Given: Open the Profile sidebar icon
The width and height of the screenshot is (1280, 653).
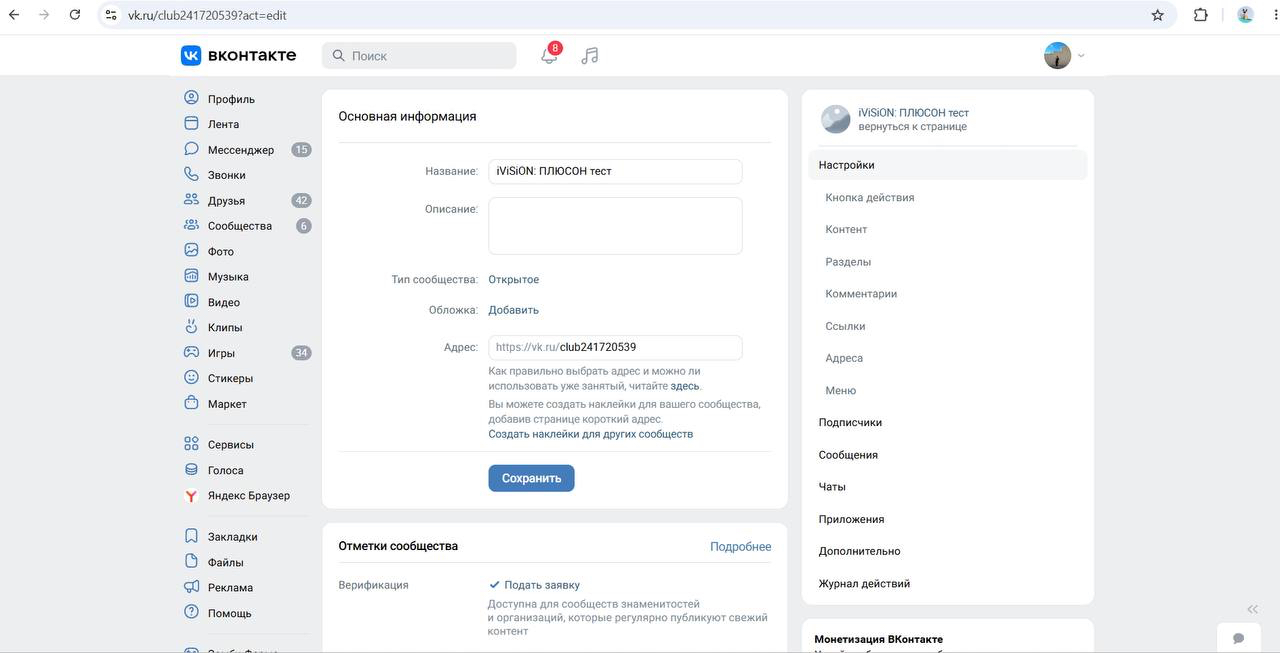Looking at the screenshot, I should tap(191, 98).
